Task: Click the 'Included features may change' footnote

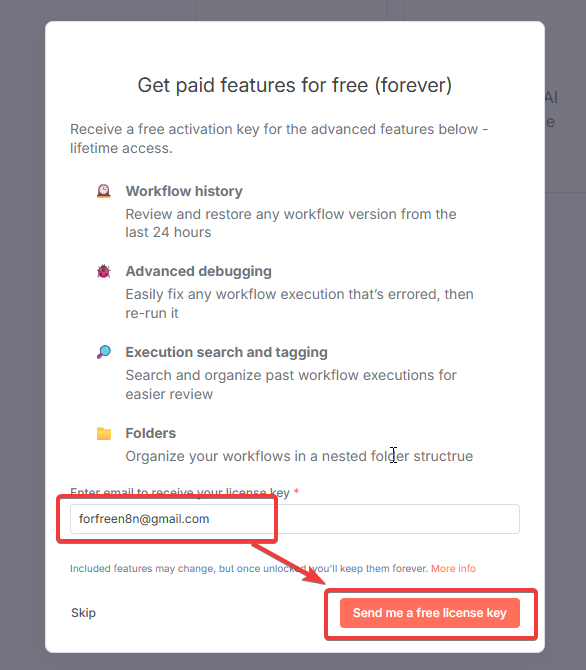Action: (249, 568)
